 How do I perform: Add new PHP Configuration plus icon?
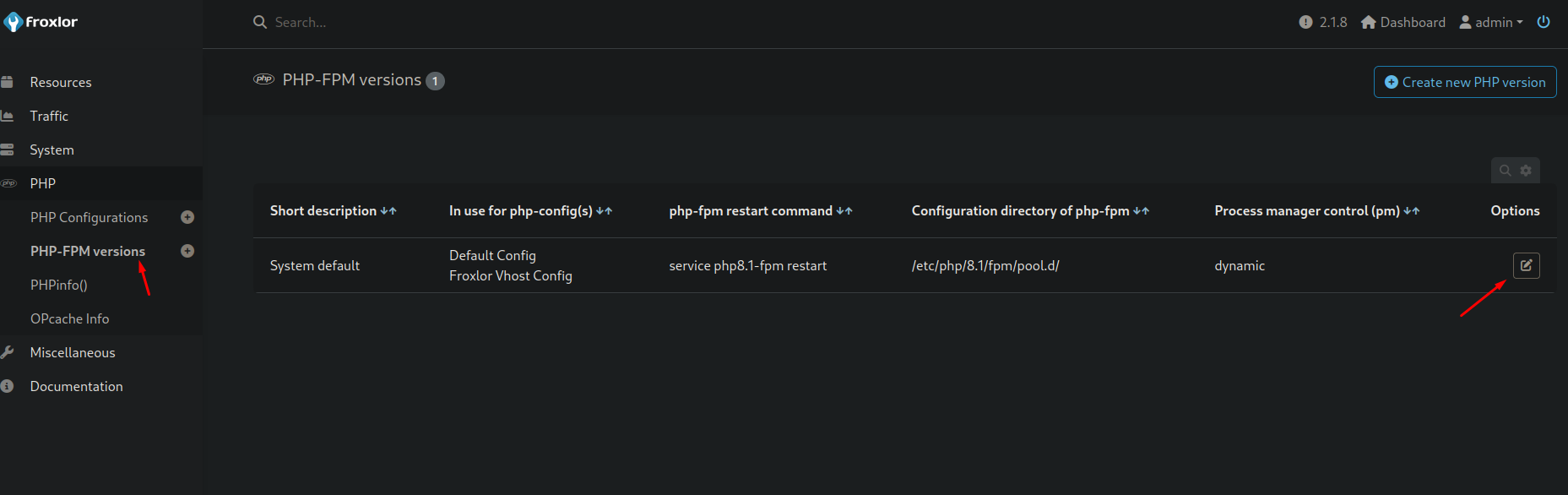(187, 217)
